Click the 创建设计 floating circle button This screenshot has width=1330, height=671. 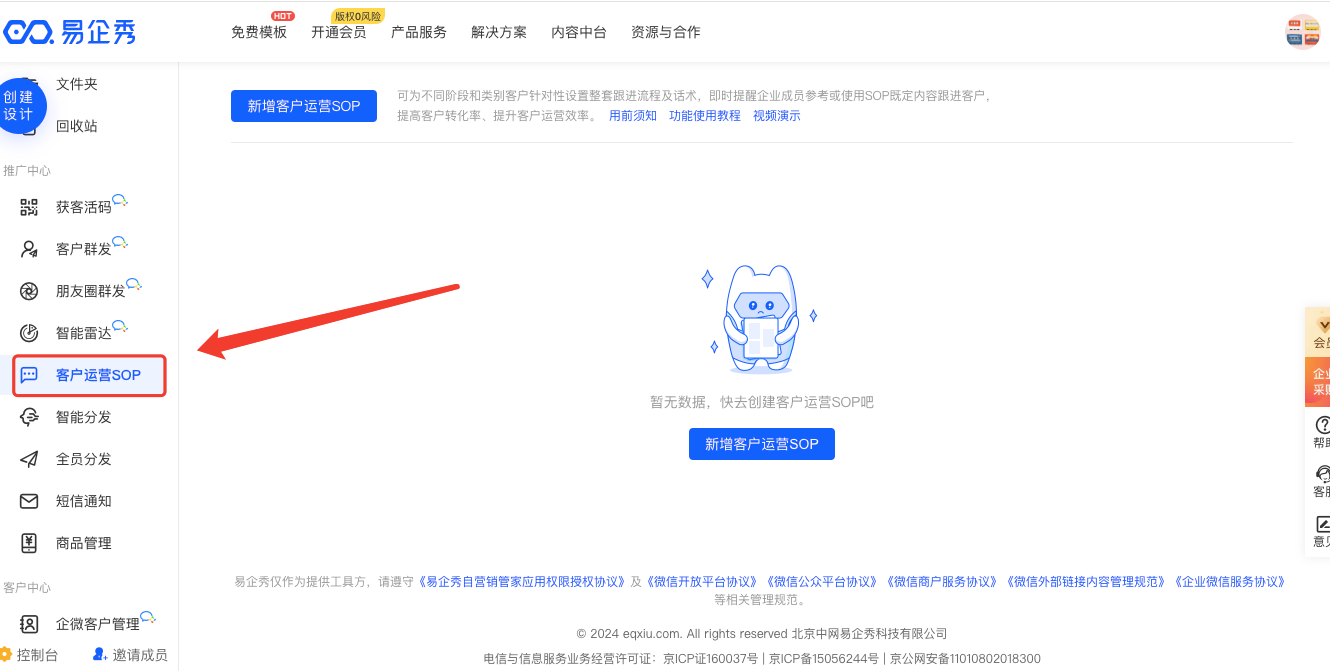click(x=19, y=105)
